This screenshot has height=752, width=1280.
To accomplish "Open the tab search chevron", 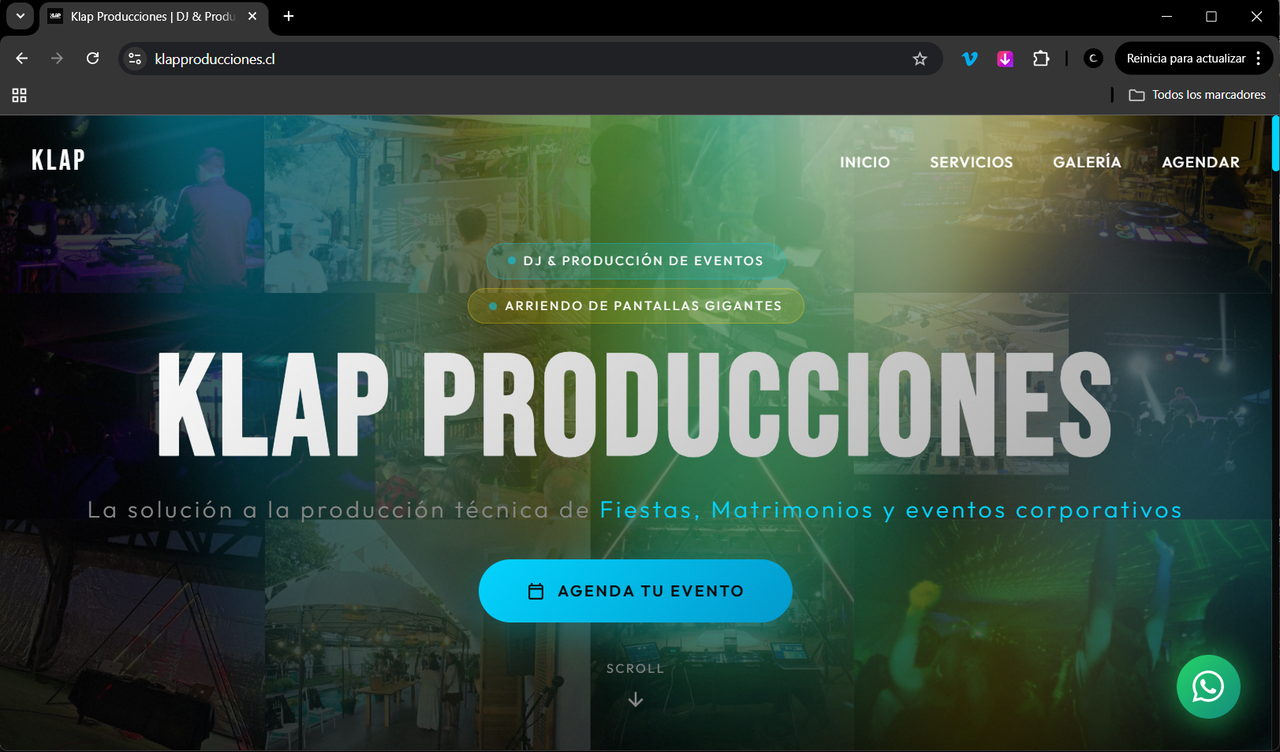I will [20, 16].
